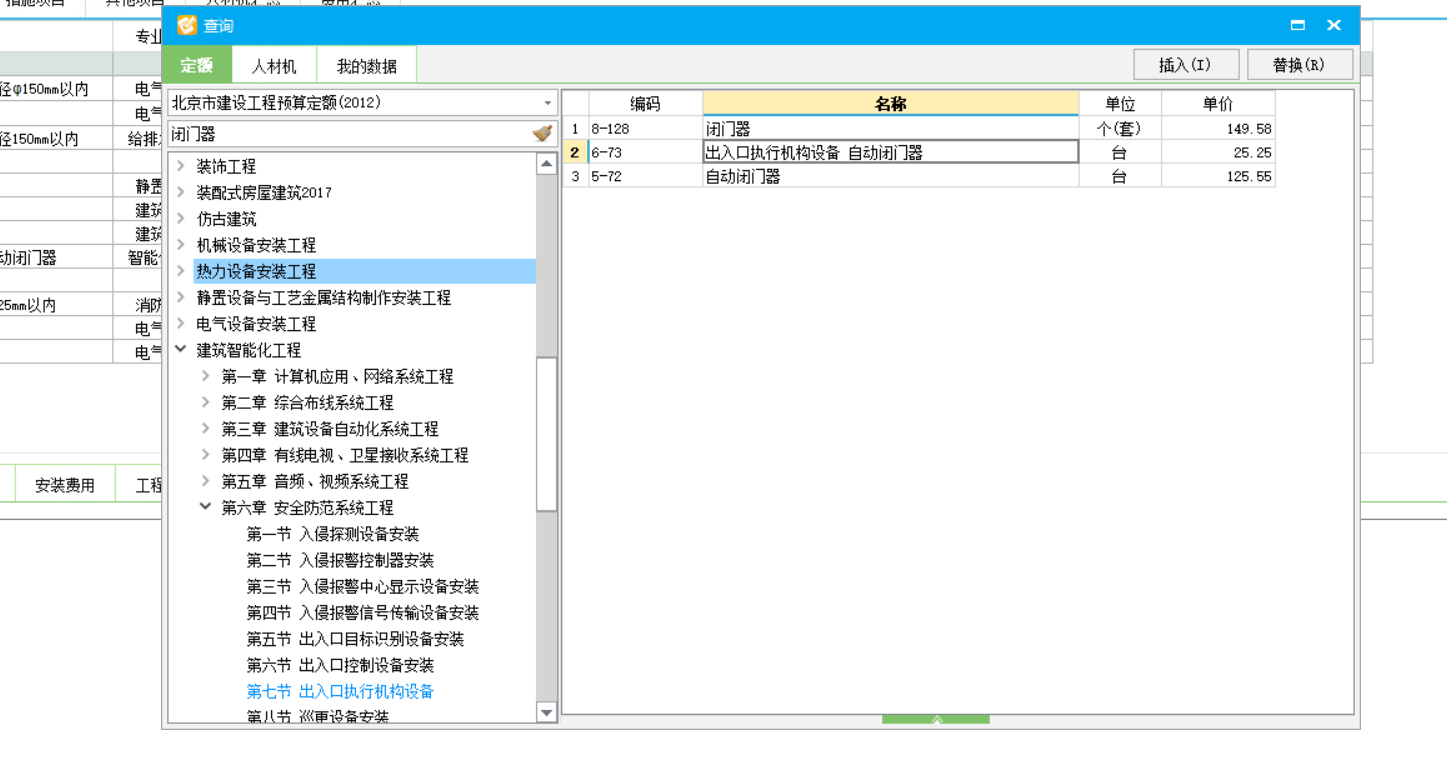
Task: Select 机械设备安装工程 tree item
Action: click(256, 245)
